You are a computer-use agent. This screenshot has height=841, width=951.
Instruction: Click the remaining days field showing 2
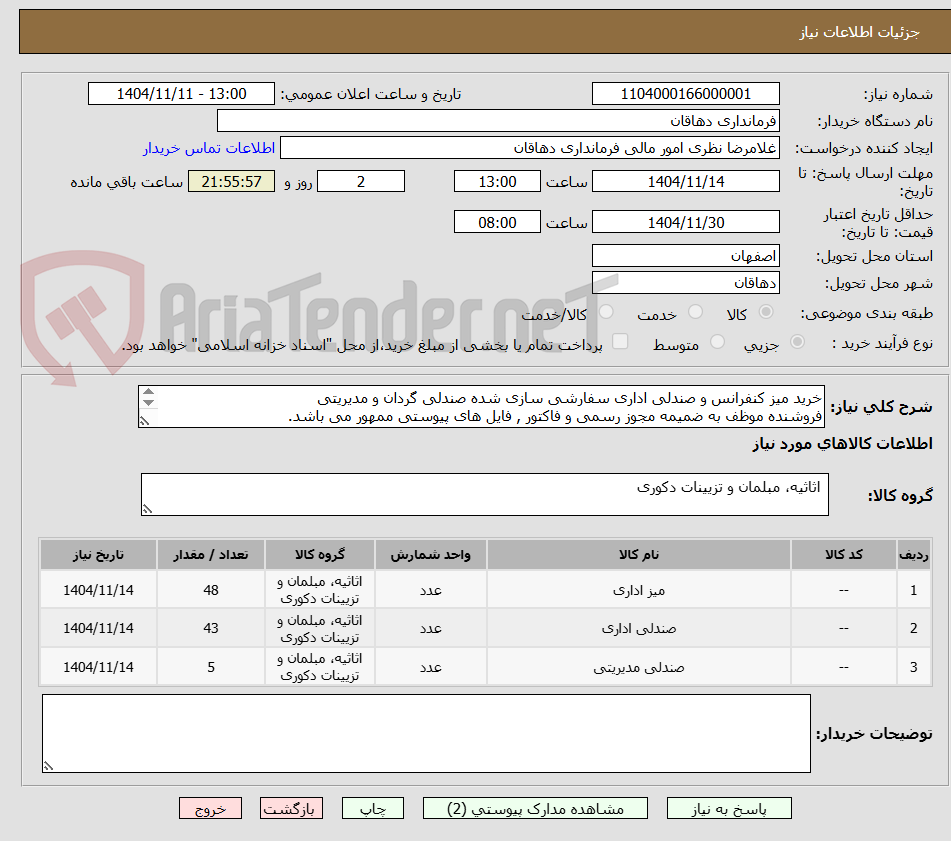click(361, 181)
